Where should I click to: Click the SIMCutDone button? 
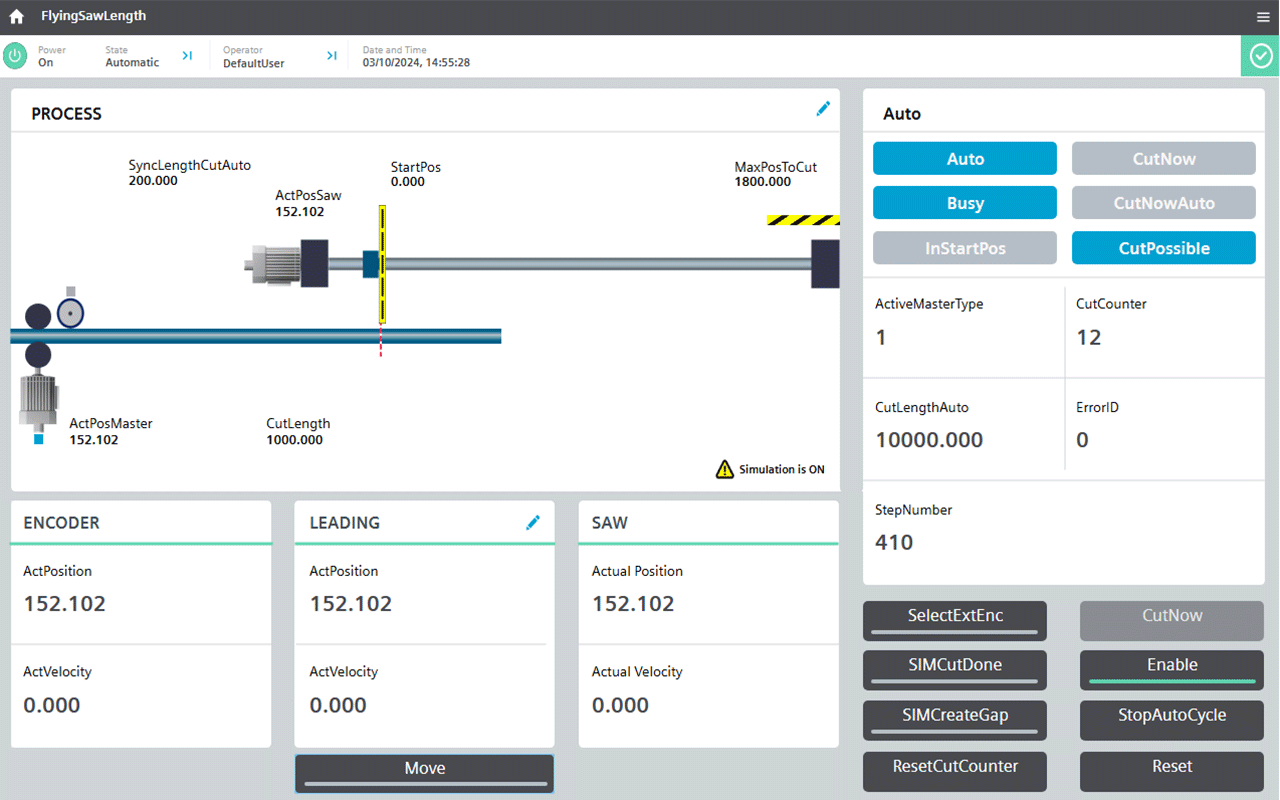(955, 670)
